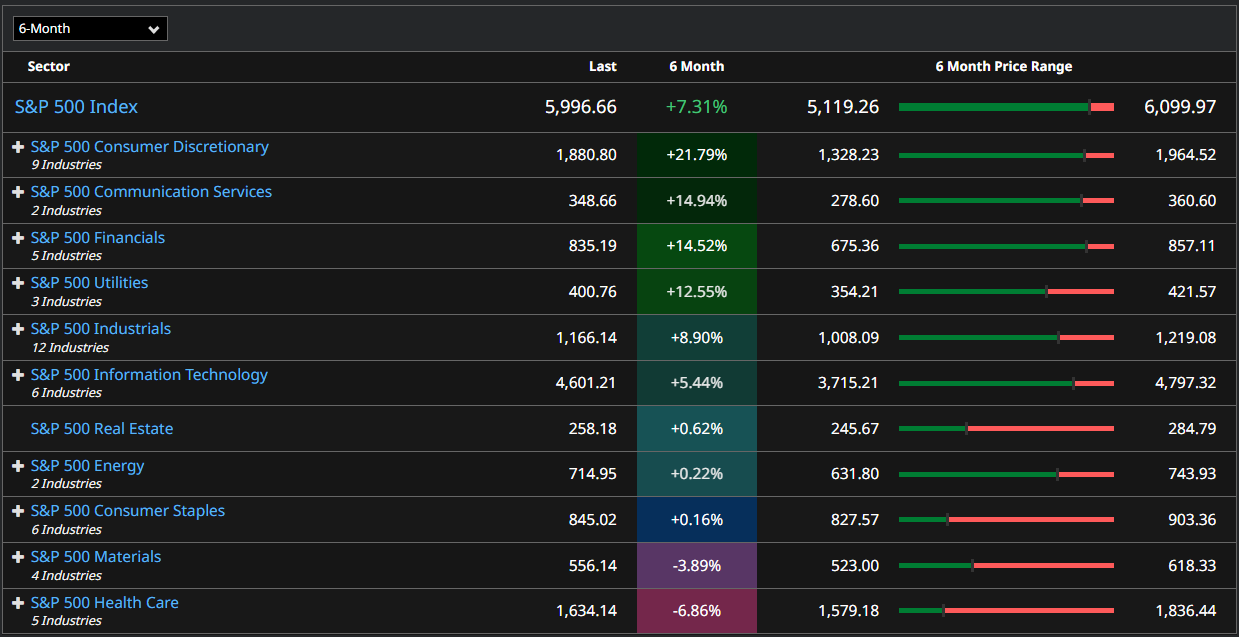Select the 5,996.66 index last value
Viewport: 1239px width, 637px height.
(x=581, y=107)
